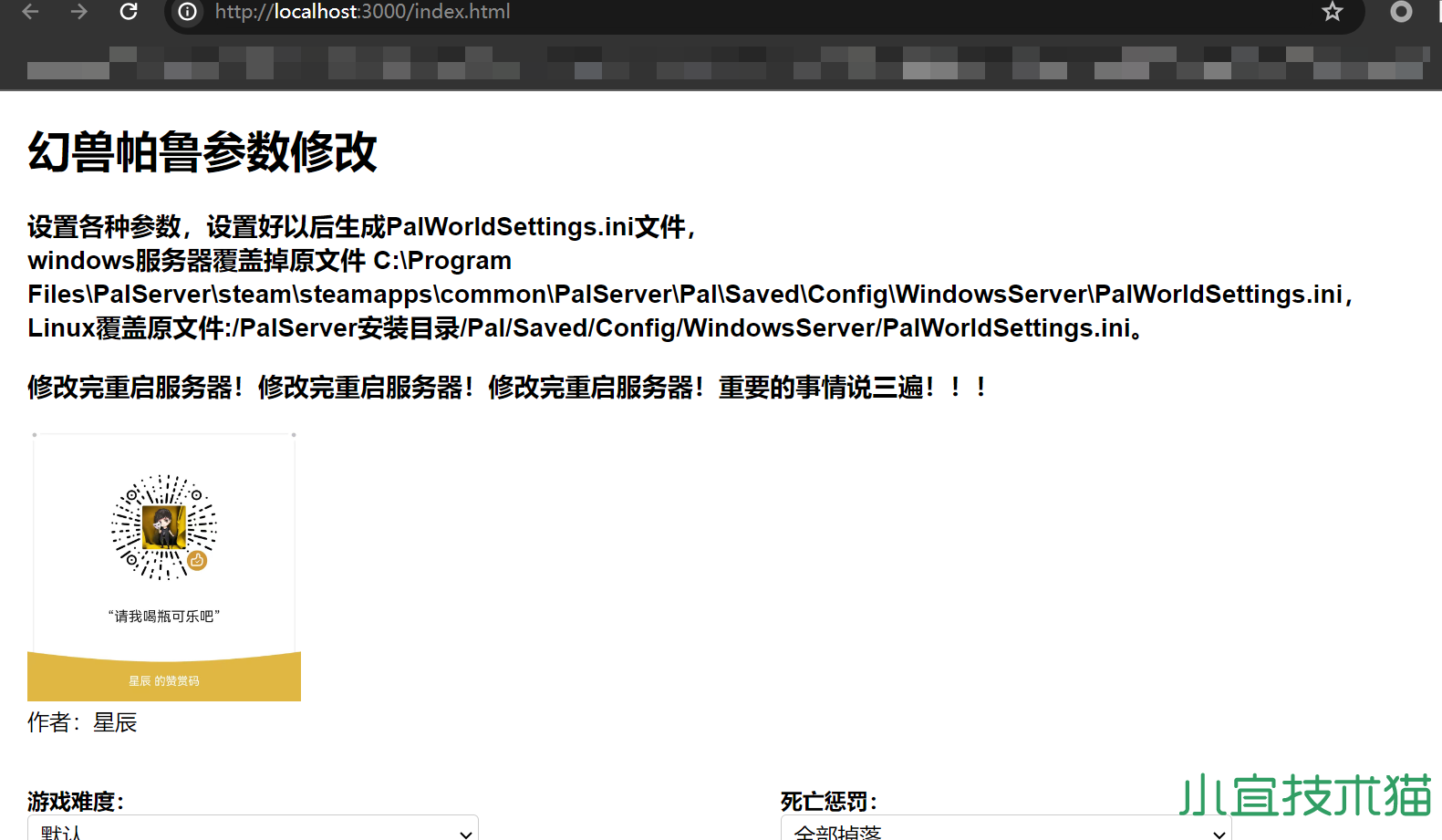Click the 修改完重启服务器 reminder text
This screenshot has width=1442, height=840.
coord(507,388)
